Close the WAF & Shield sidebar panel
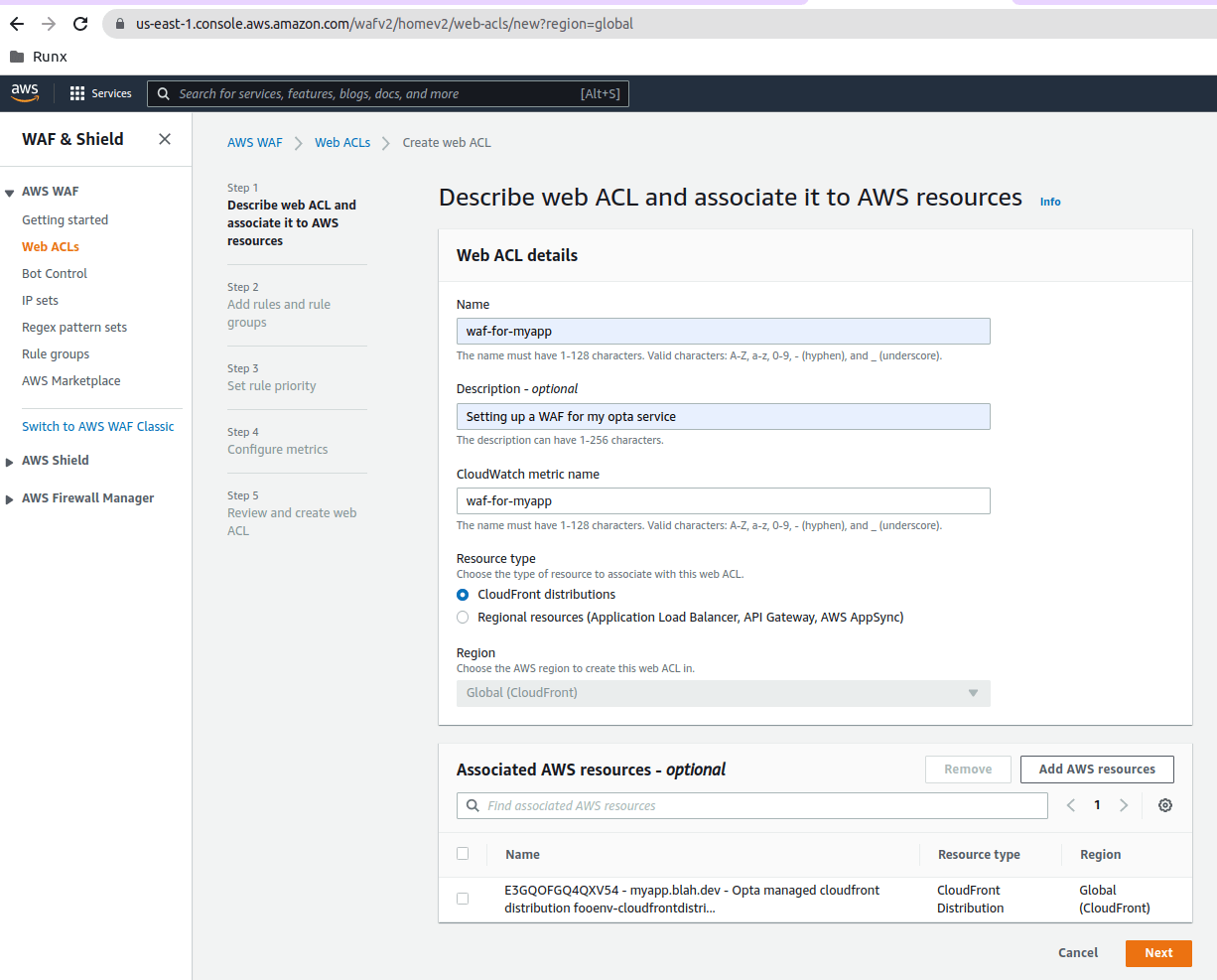 [164, 139]
